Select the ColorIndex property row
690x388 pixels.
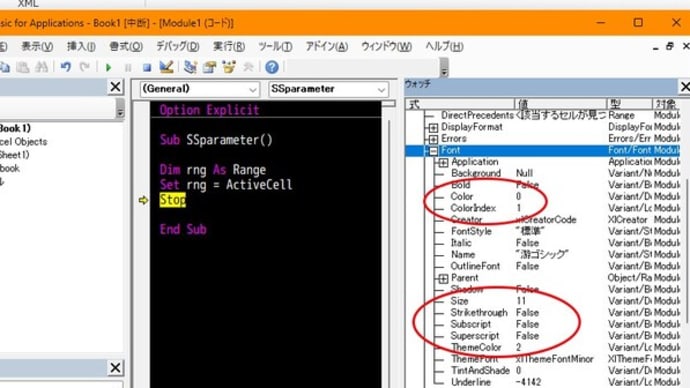point(543,208)
